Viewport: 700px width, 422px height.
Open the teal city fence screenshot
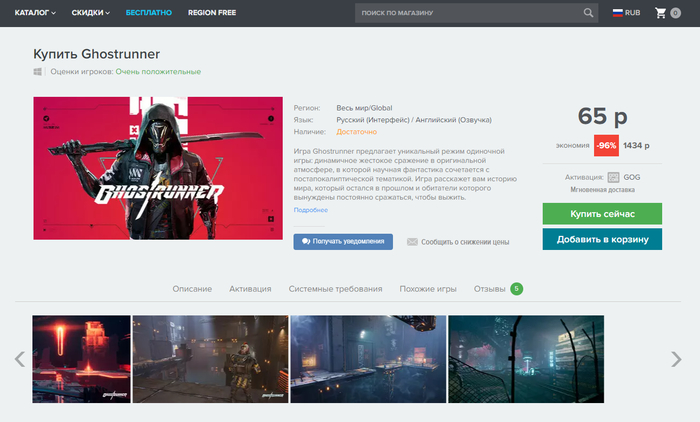(526, 359)
